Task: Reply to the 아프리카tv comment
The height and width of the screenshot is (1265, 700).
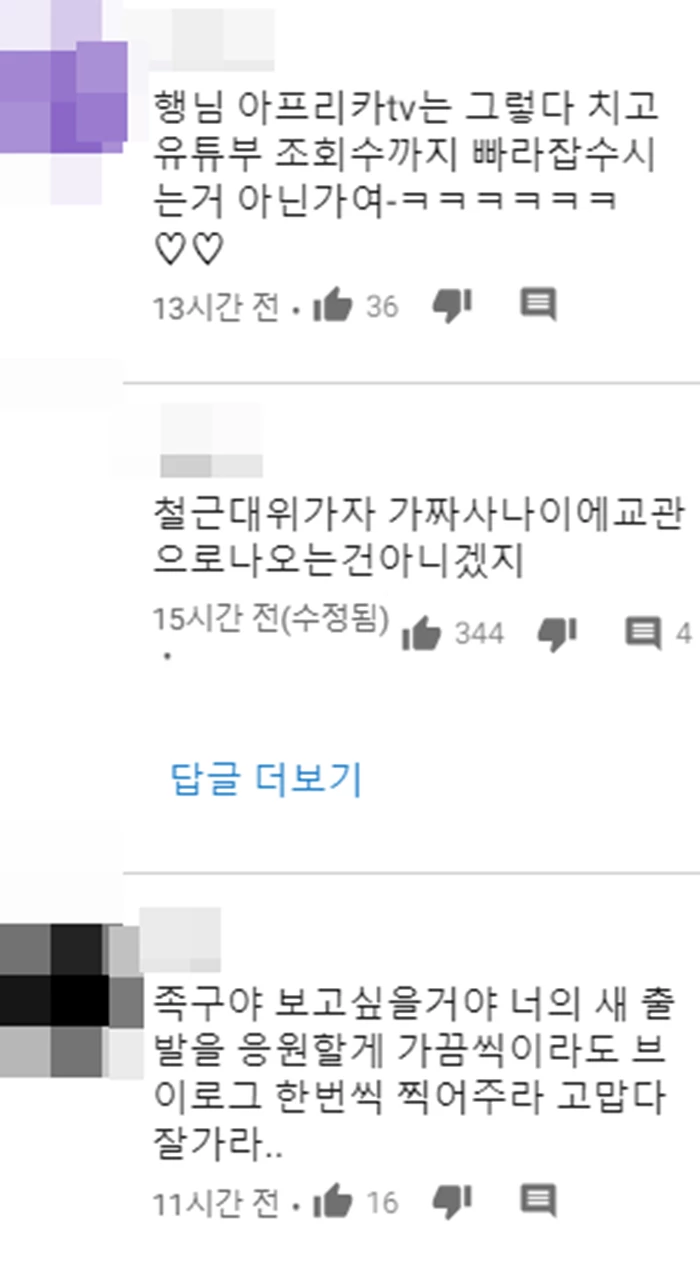Action: pyautogui.click(x=539, y=304)
